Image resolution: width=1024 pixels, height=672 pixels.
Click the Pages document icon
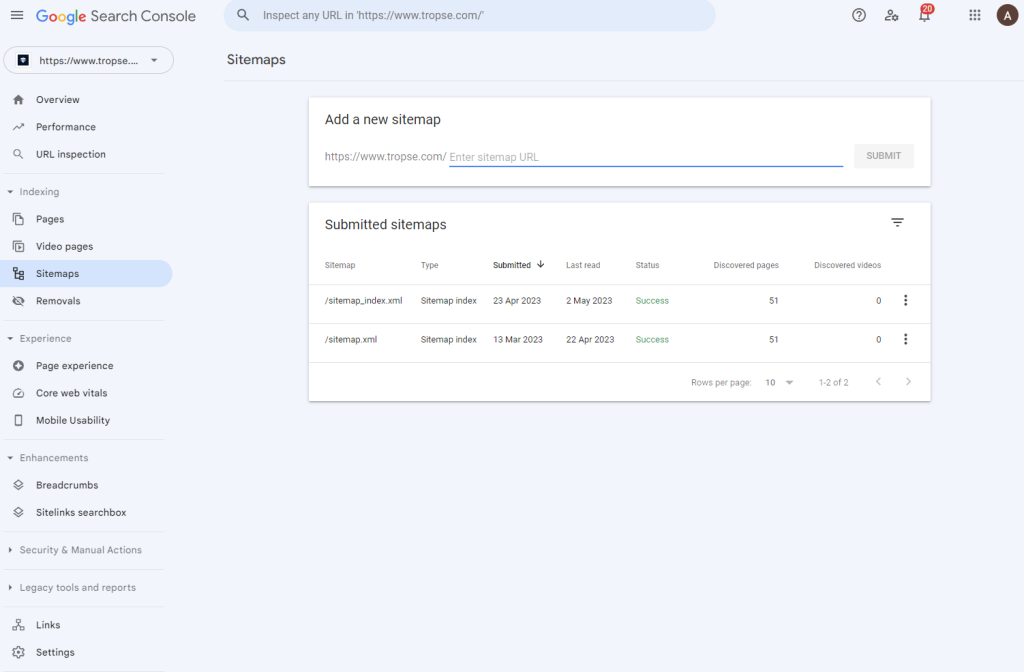18,219
